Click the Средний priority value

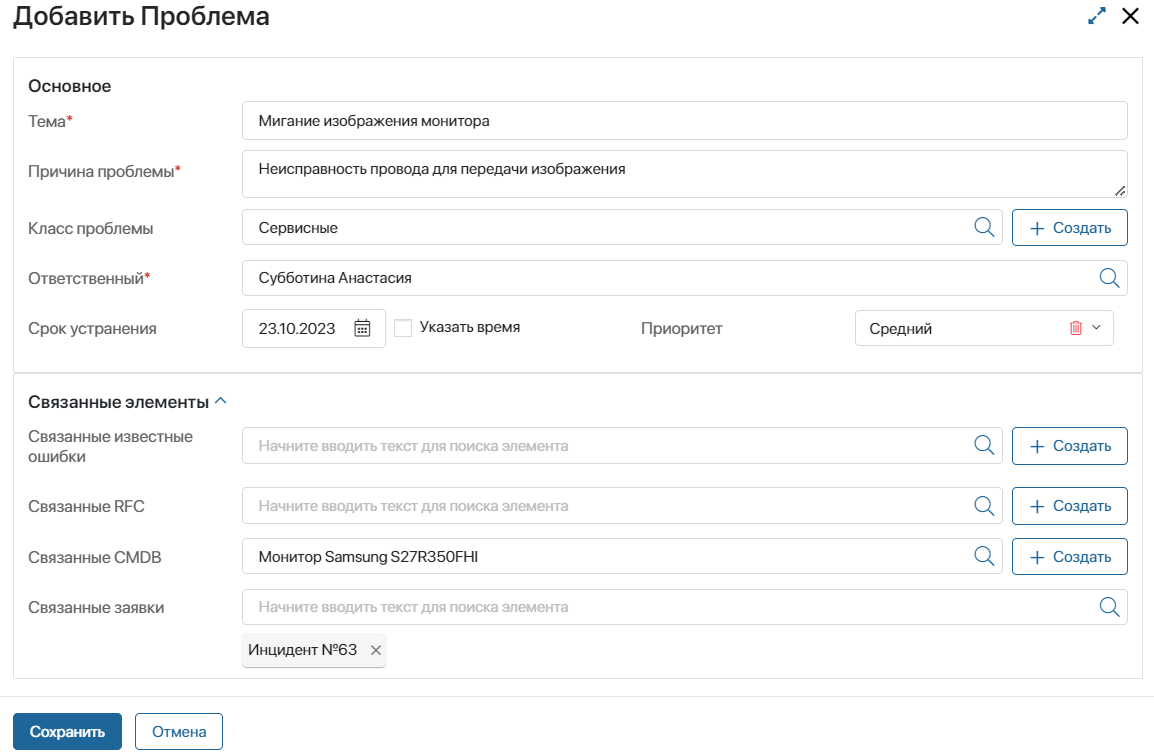900,328
